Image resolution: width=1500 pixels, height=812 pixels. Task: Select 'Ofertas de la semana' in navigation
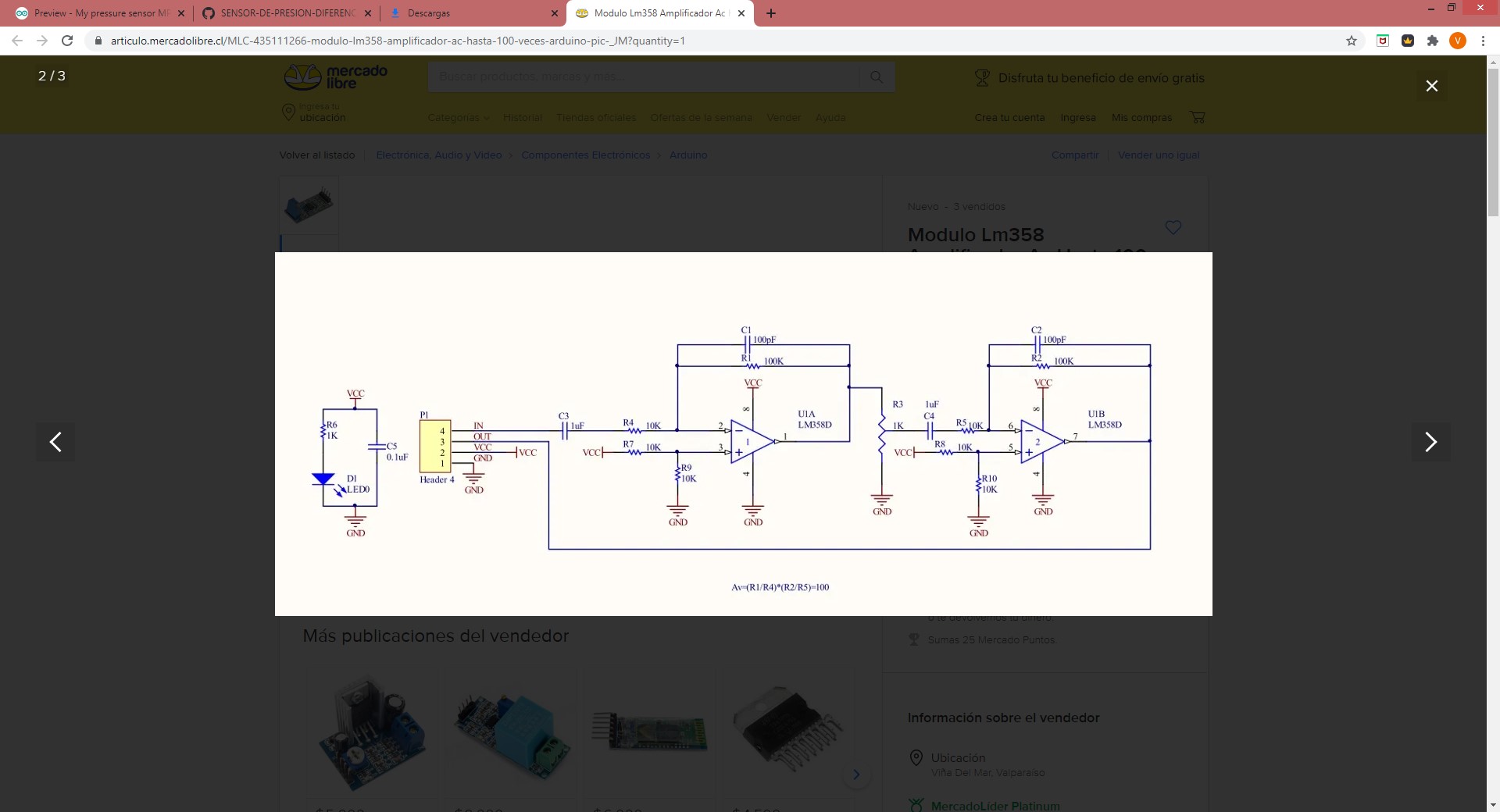pos(701,117)
